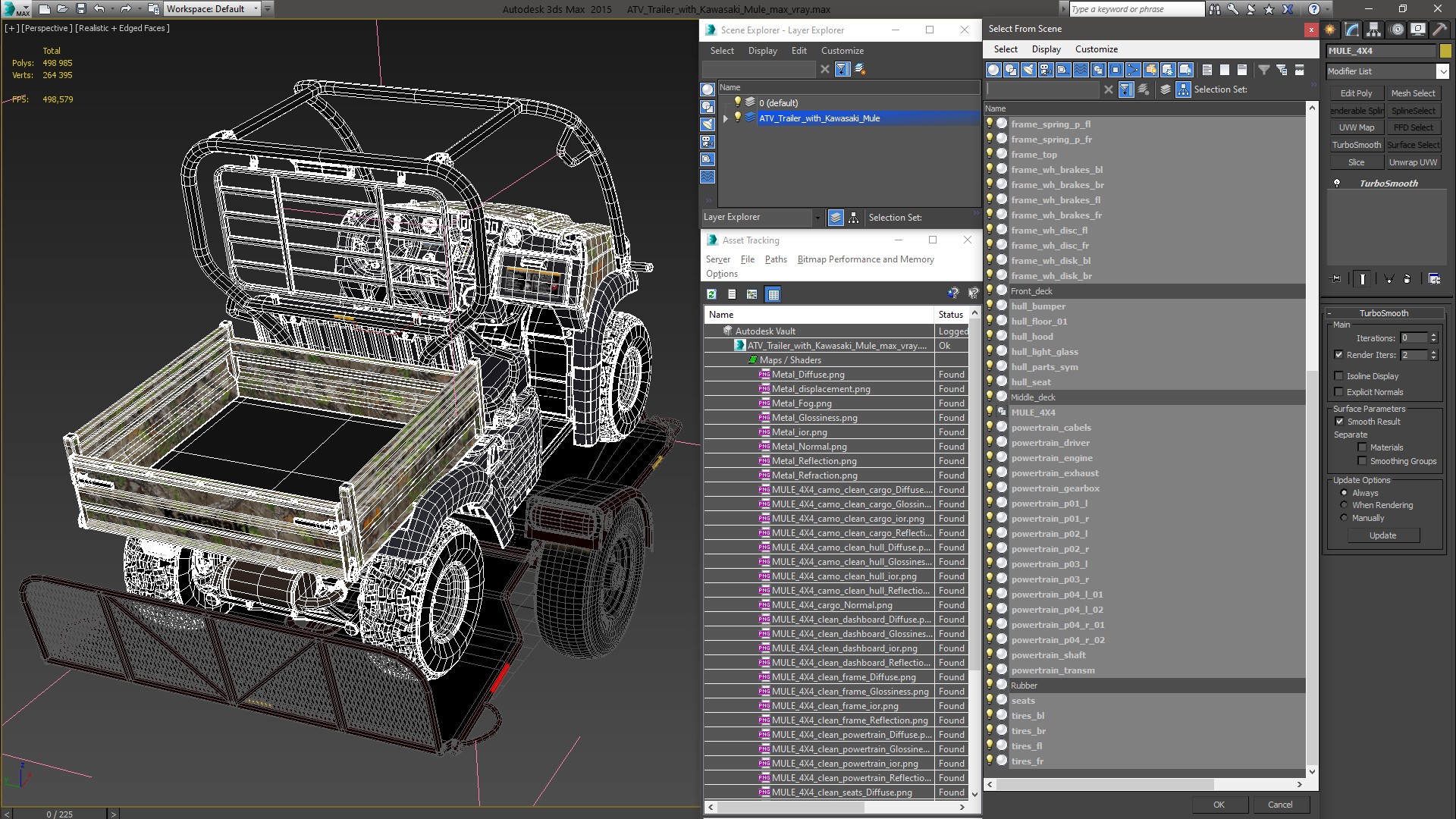The height and width of the screenshot is (819, 1456).
Task: Toggle Display Lights filter in Select From Scene
Action: click(x=1028, y=70)
